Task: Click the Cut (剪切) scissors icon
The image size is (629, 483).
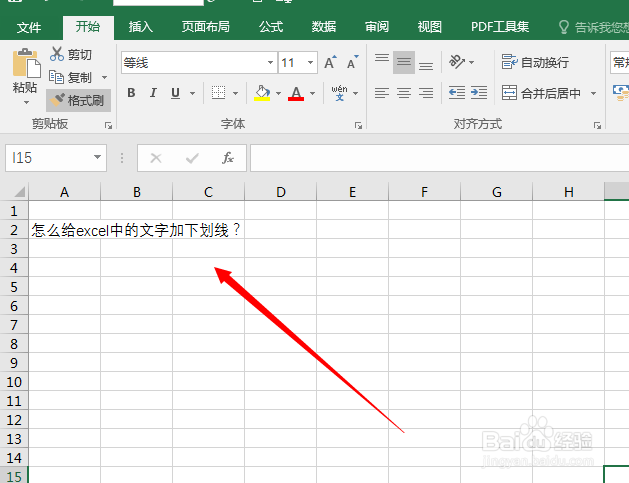Action: (x=57, y=54)
